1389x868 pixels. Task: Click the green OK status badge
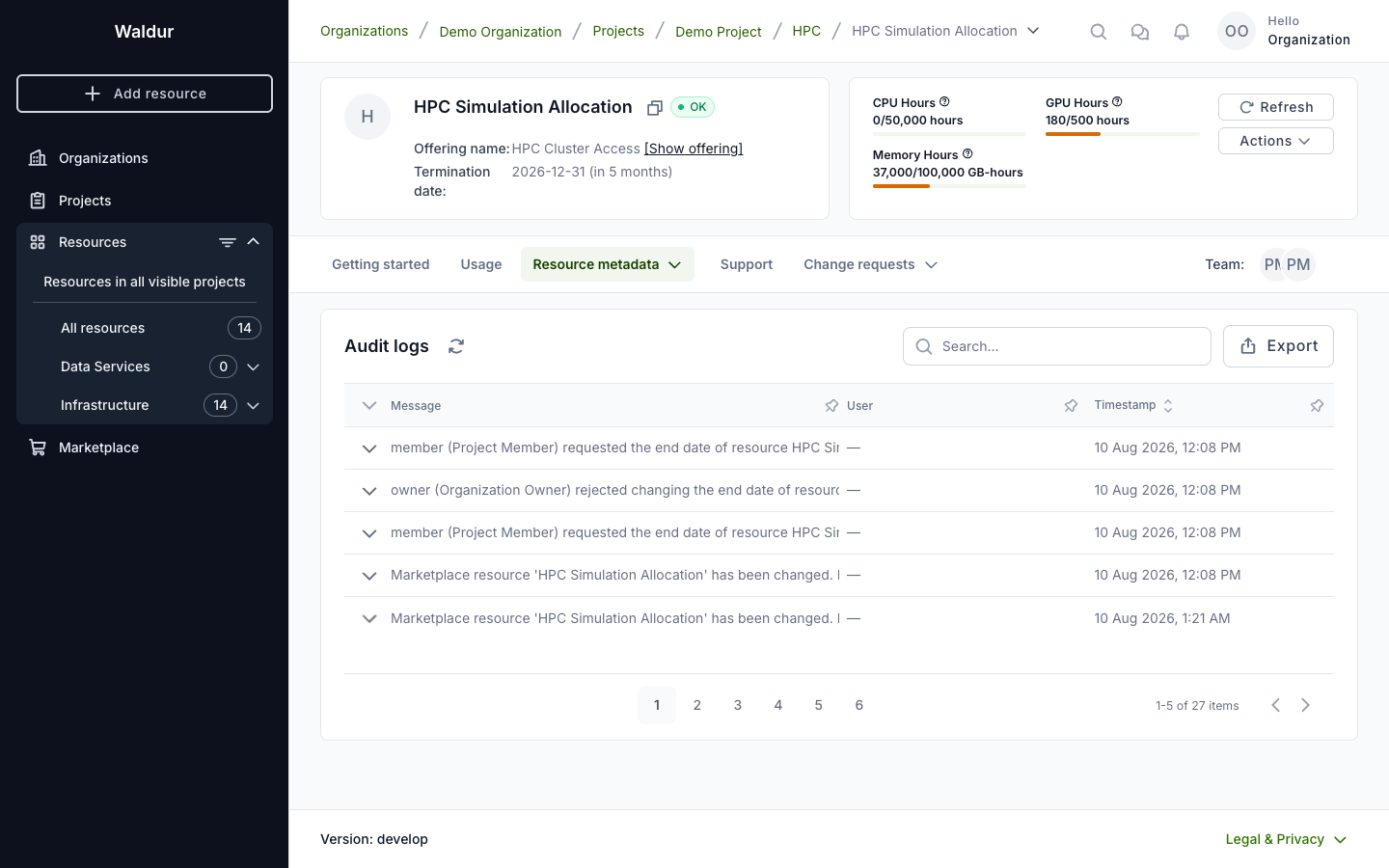(x=693, y=107)
